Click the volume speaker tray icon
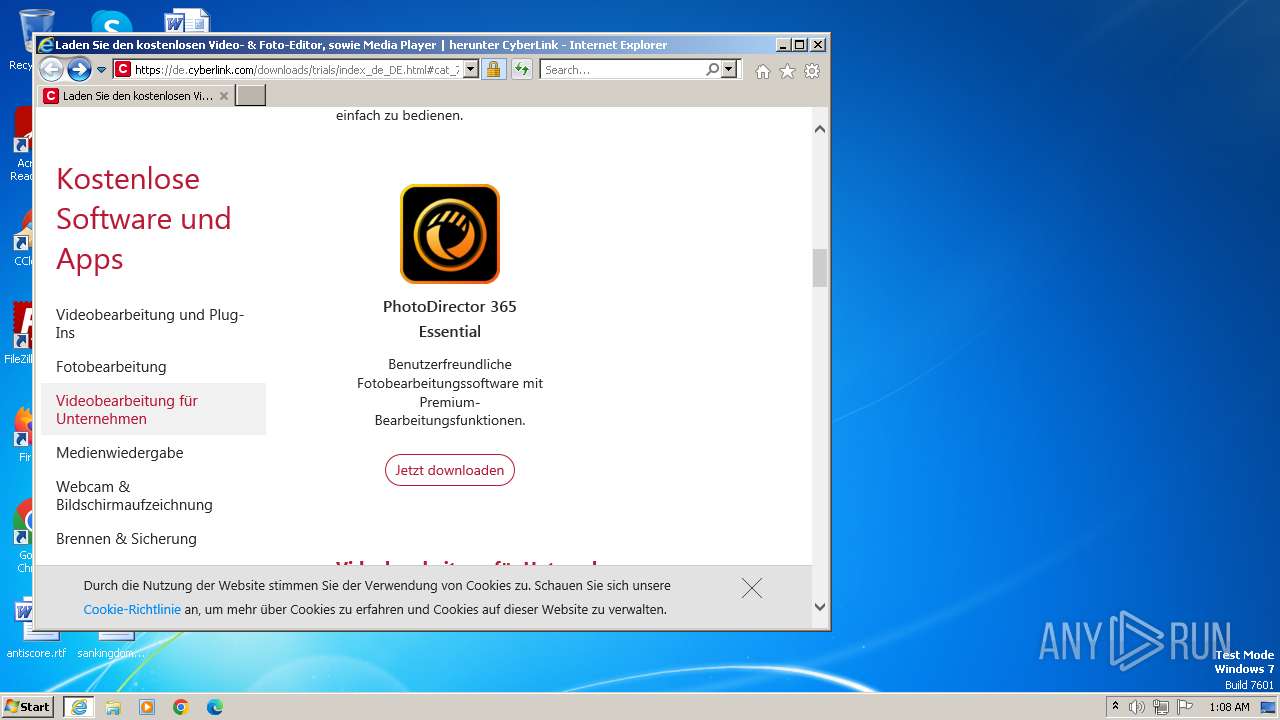This screenshot has height=720, width=1280. [x=1137, y=707]
